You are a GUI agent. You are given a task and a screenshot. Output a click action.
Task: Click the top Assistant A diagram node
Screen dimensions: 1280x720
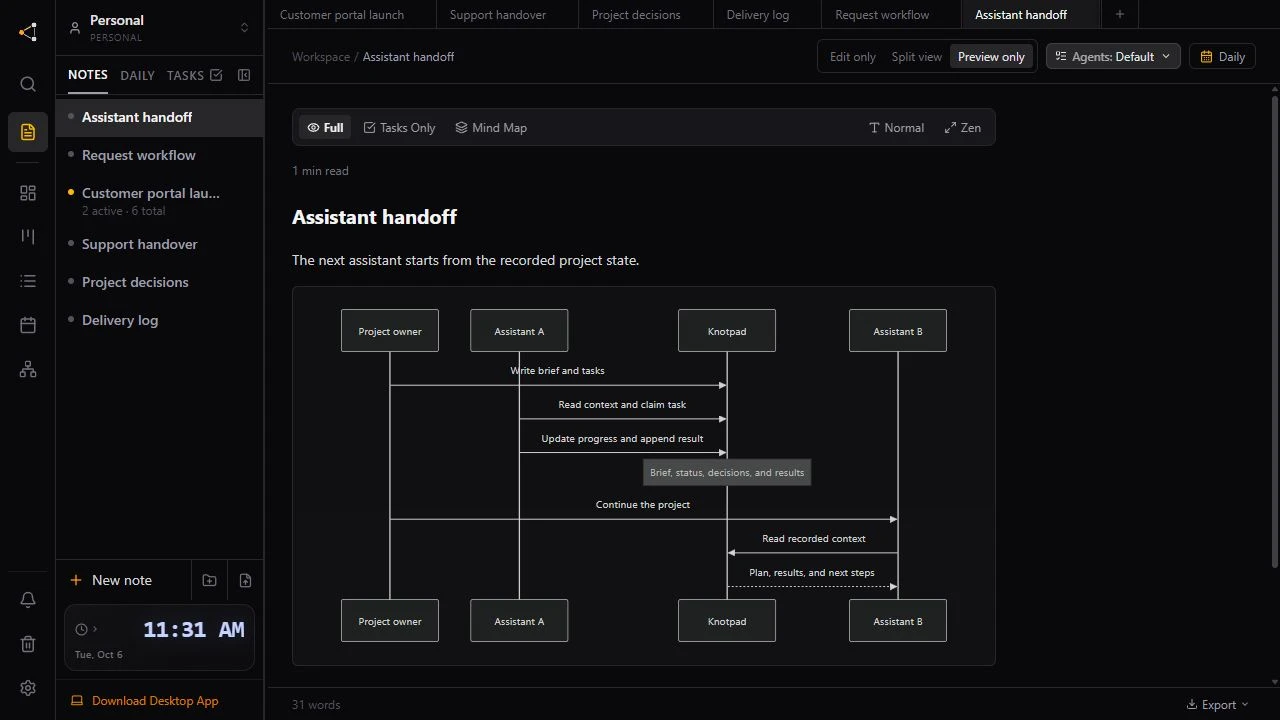(519, 331)
